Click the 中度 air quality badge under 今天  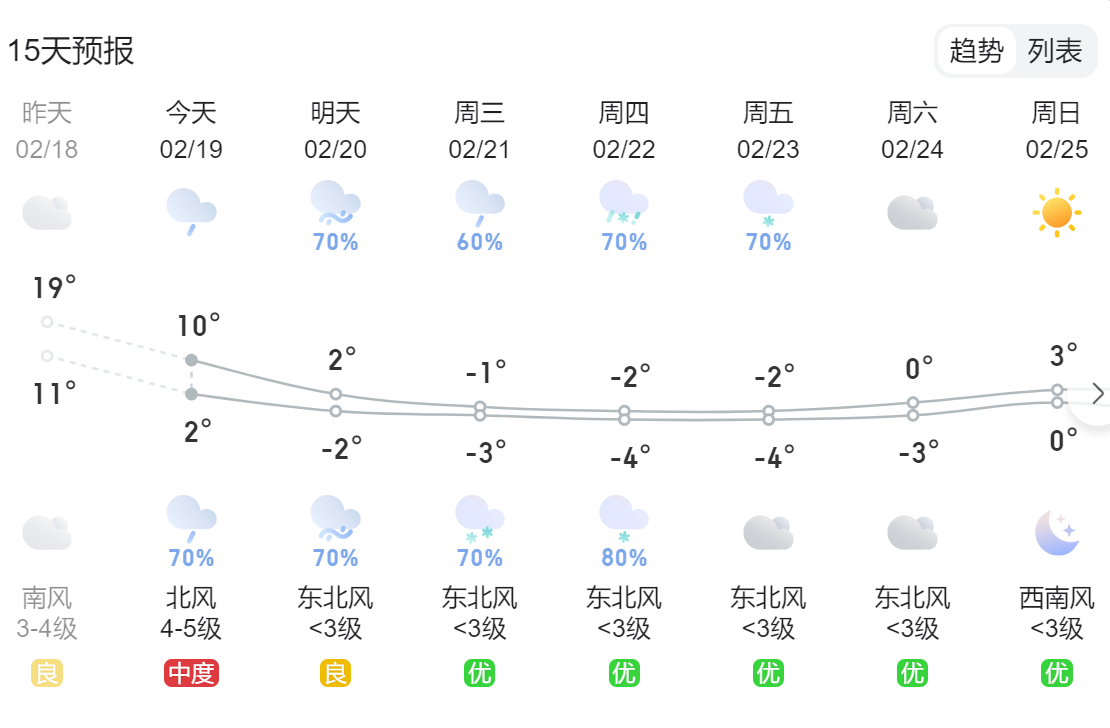(x=189, y=673)
